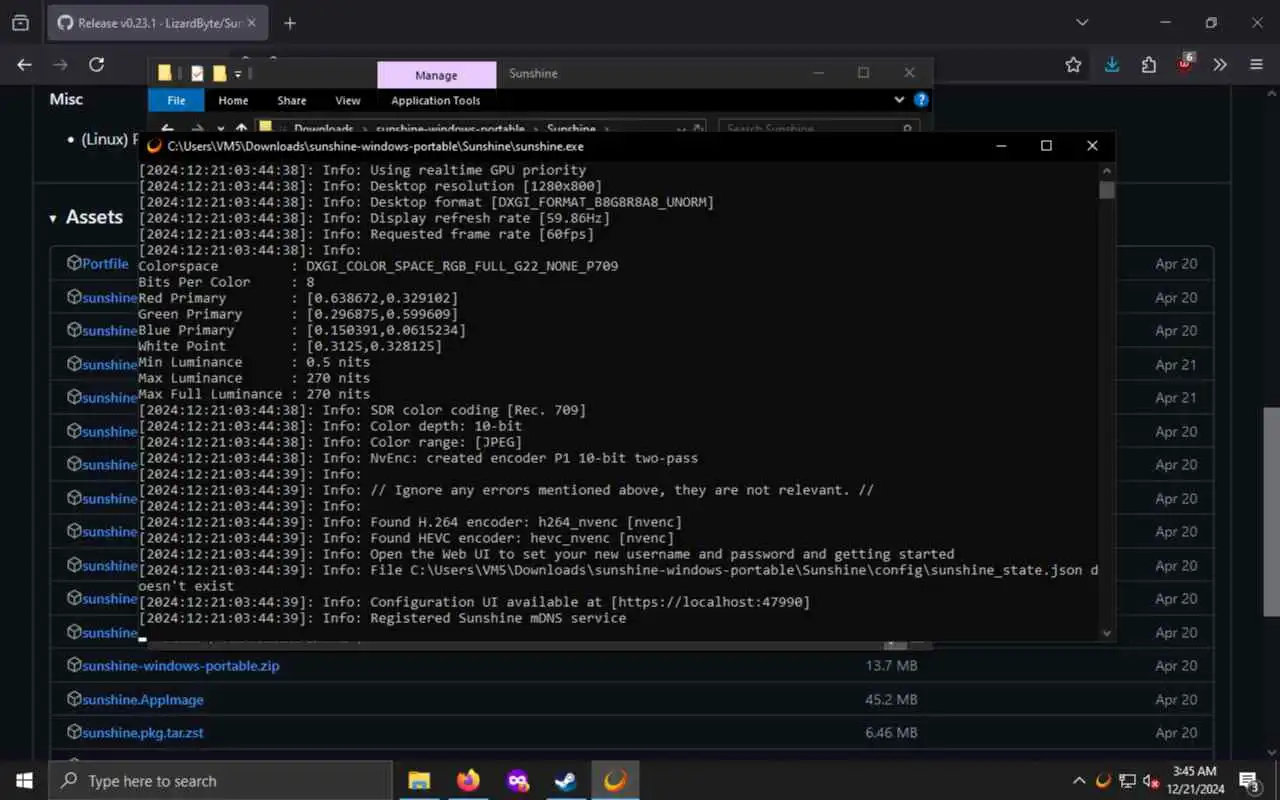Open the File menu in Explorer
Viewport: 1280px width, 800px height.
176,100
